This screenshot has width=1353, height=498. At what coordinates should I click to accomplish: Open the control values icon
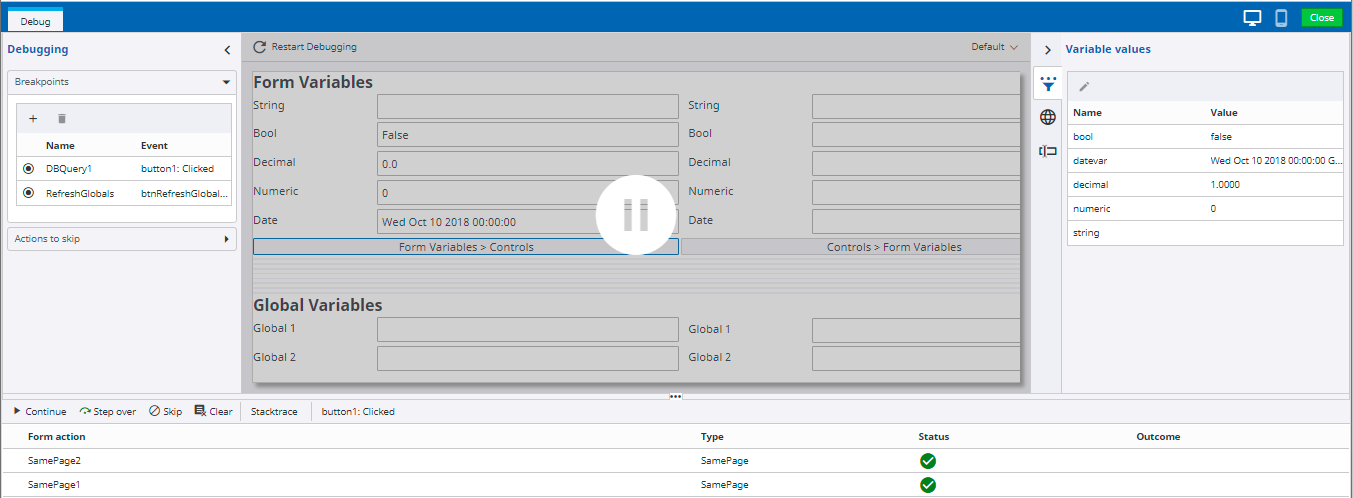1047,151
